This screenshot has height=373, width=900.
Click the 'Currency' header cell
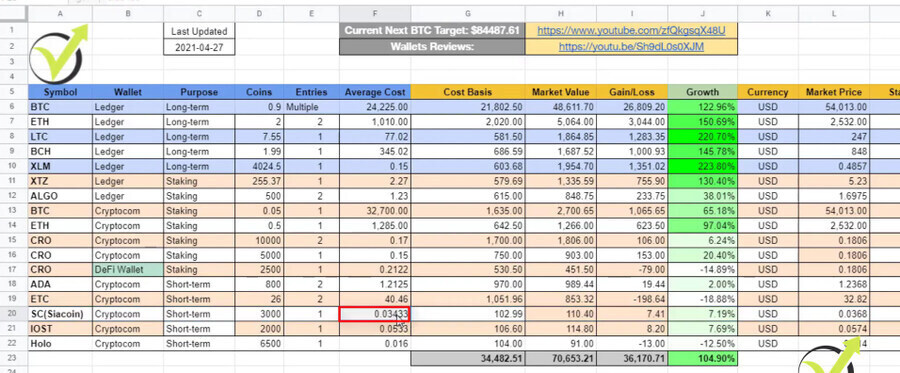[x=768, y=92]
